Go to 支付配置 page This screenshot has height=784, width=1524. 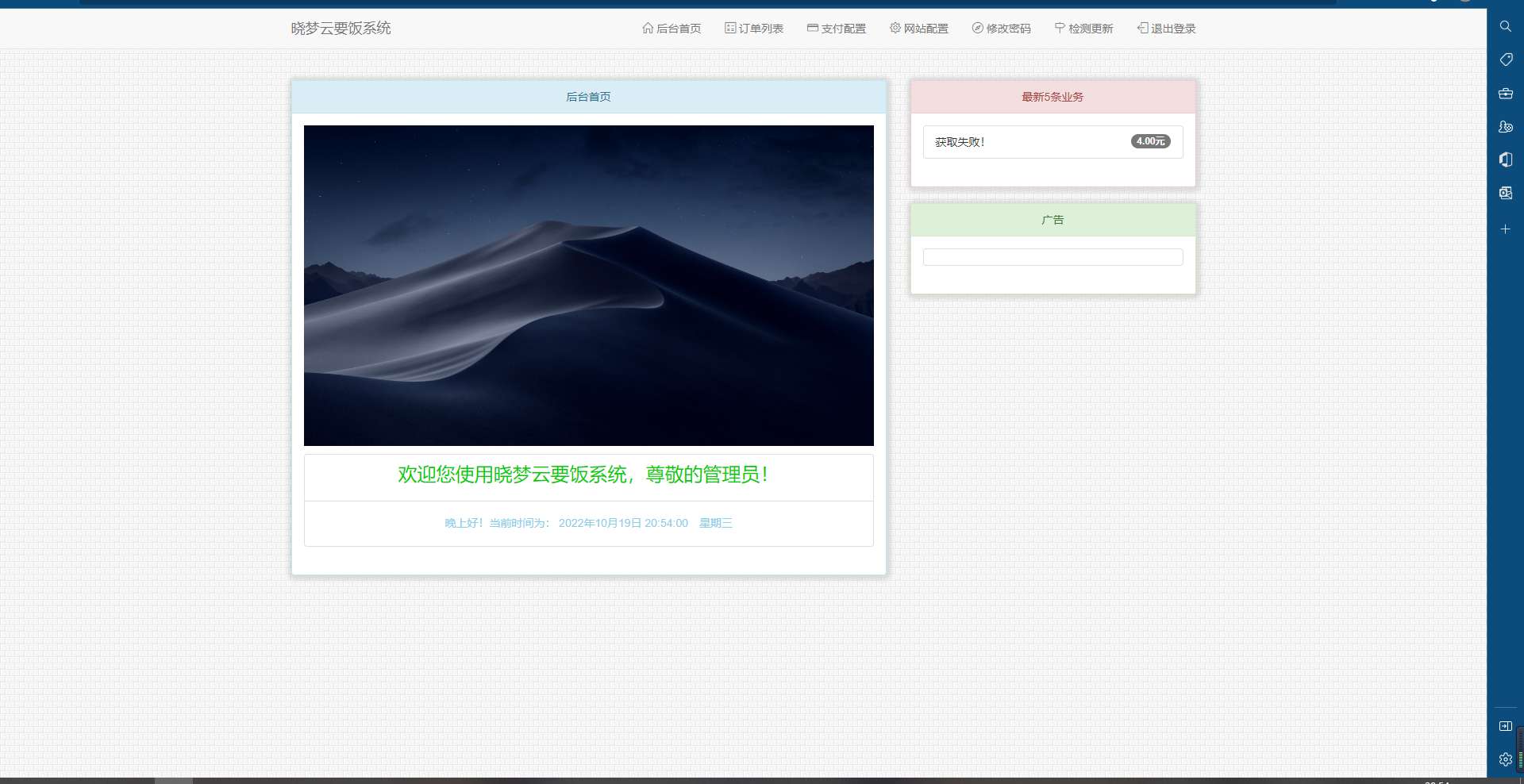point(837,29)
